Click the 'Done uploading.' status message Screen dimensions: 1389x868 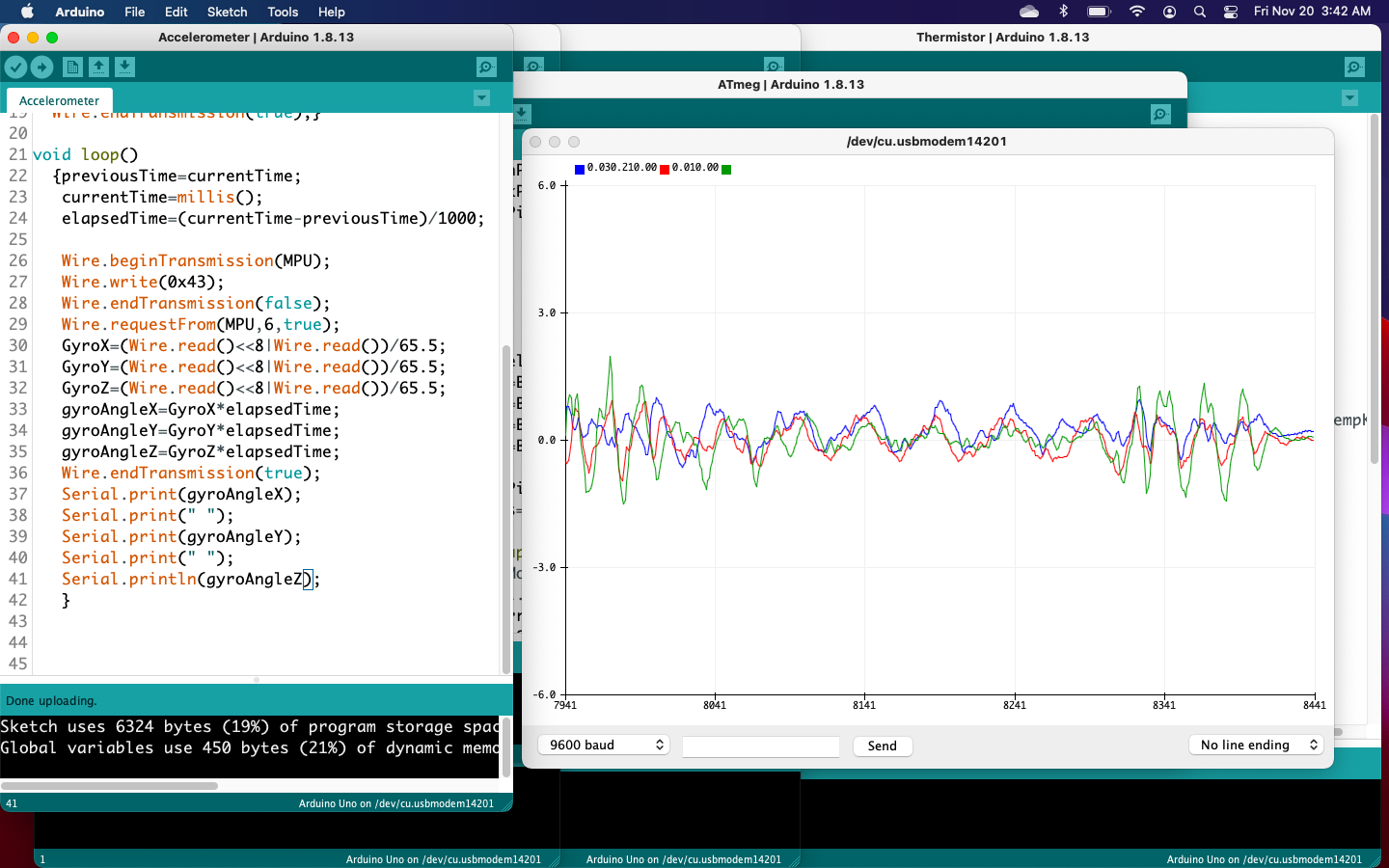[51, 701]
